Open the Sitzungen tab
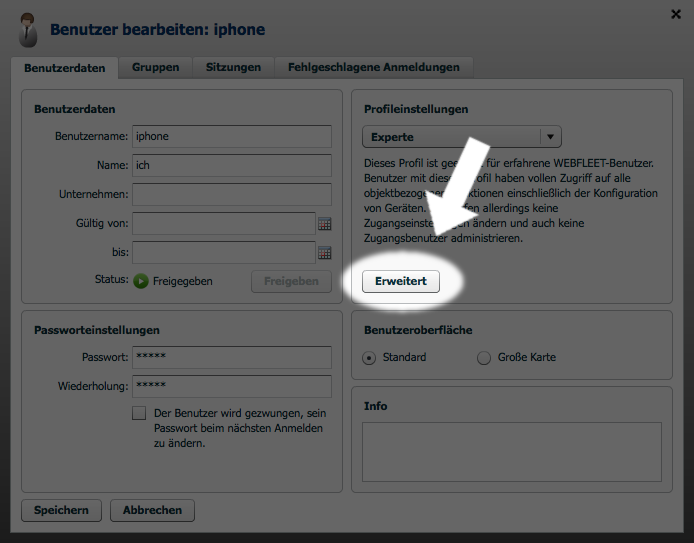The height and width of the screenshot is (543, 694). 233,67
